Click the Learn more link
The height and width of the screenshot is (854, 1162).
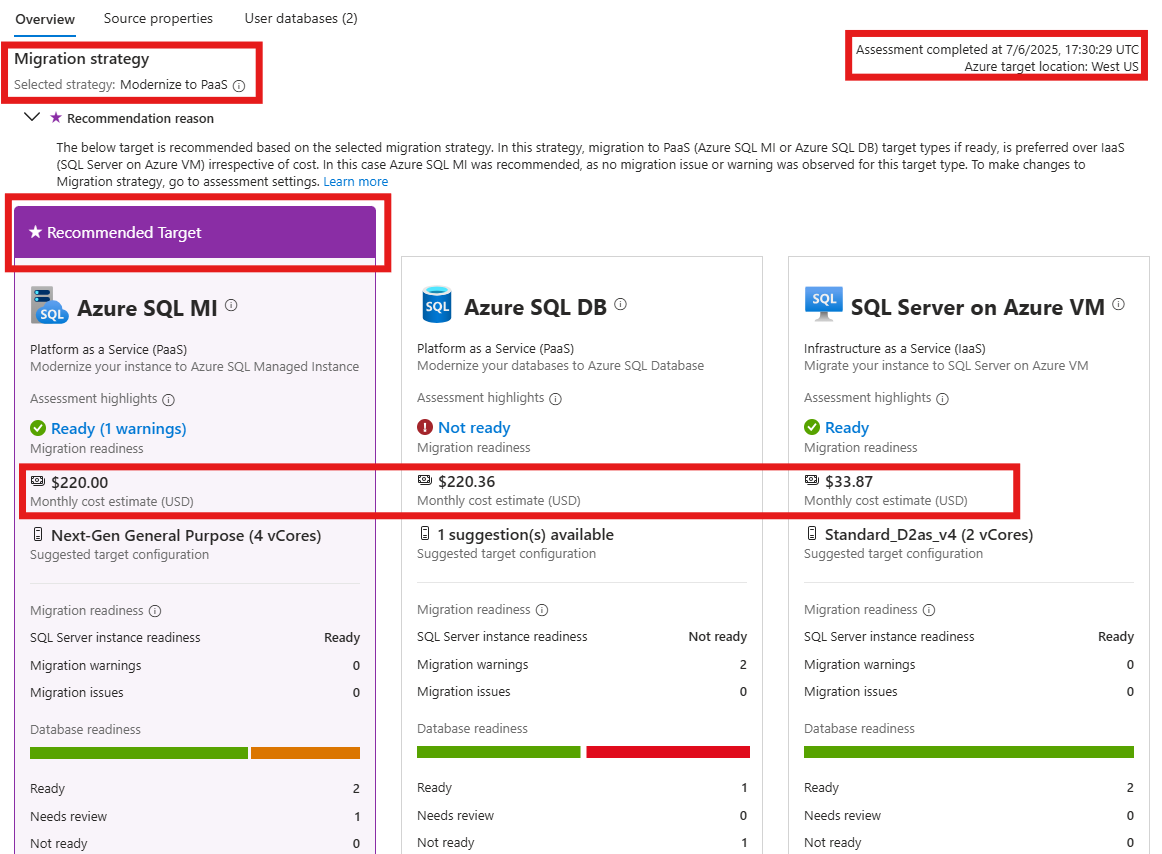click(x=356, y=181)
